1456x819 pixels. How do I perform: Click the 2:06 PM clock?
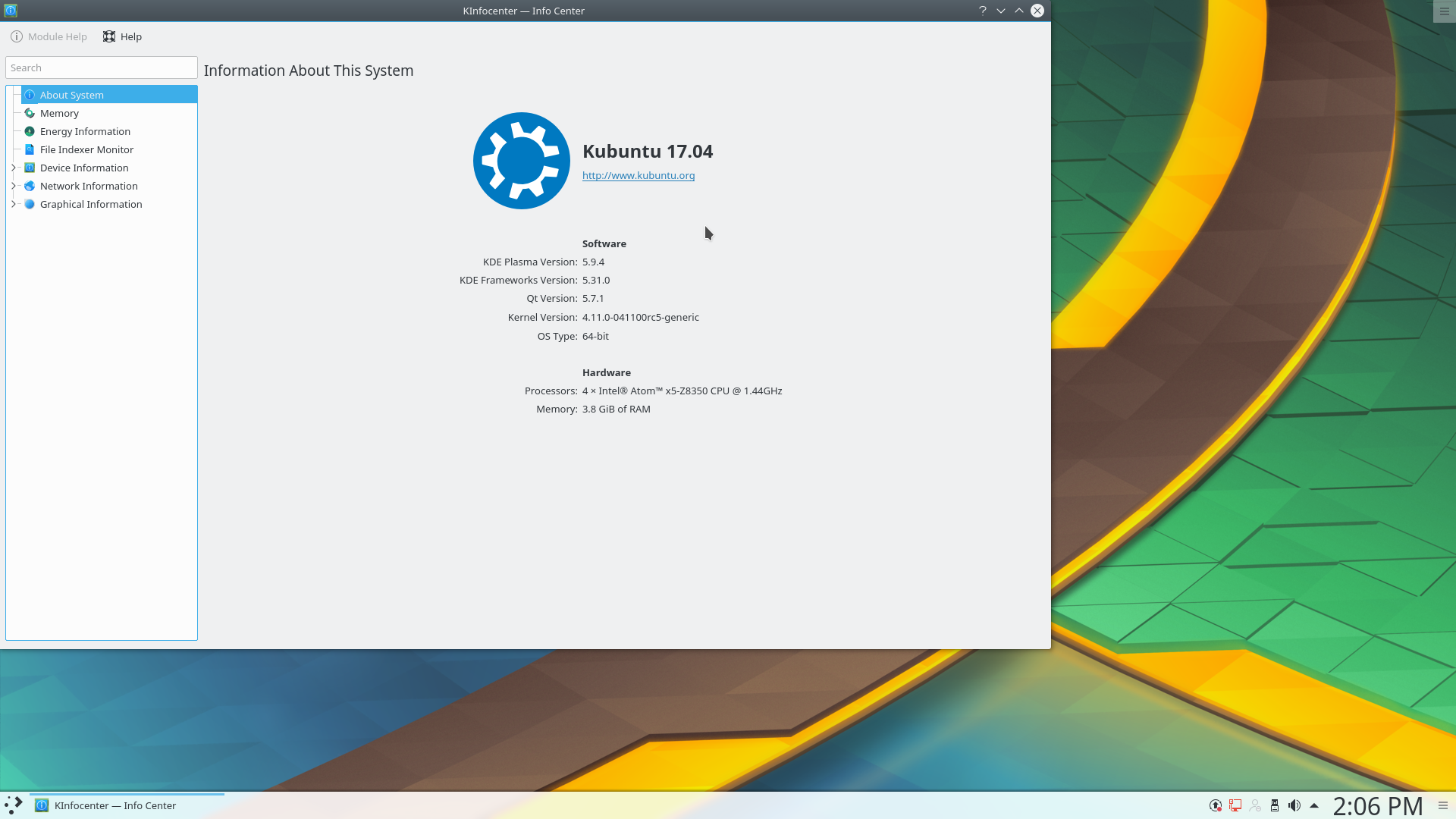(1378, 805)
